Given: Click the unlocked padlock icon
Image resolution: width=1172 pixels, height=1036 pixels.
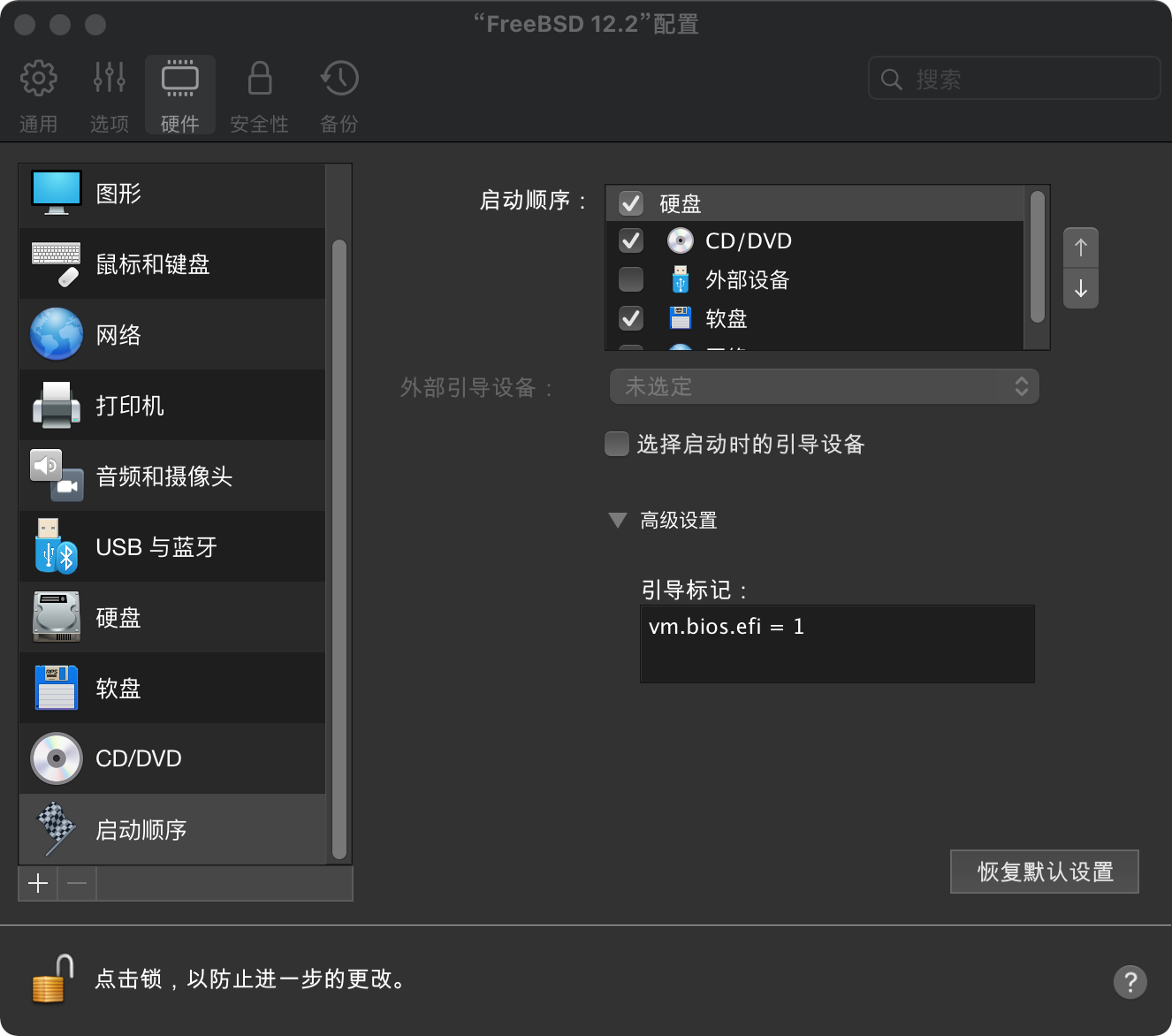Looking at the screenshot, I should tap(52, 979).
